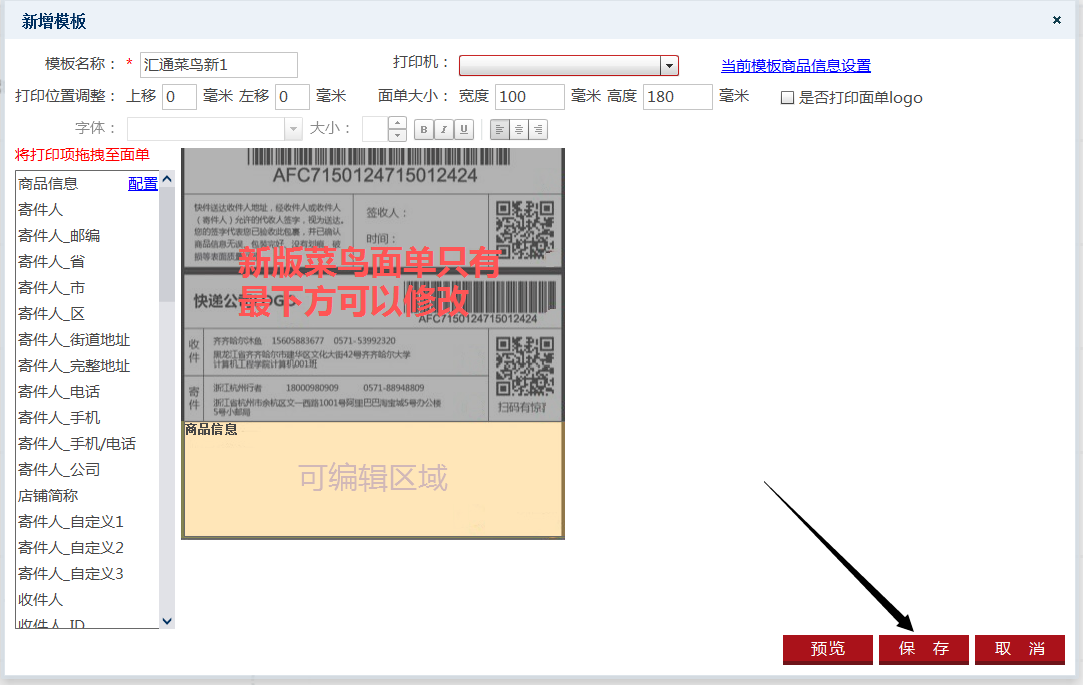Toggle bold text formatting
Screen dimensions: 1083x685
424,129
